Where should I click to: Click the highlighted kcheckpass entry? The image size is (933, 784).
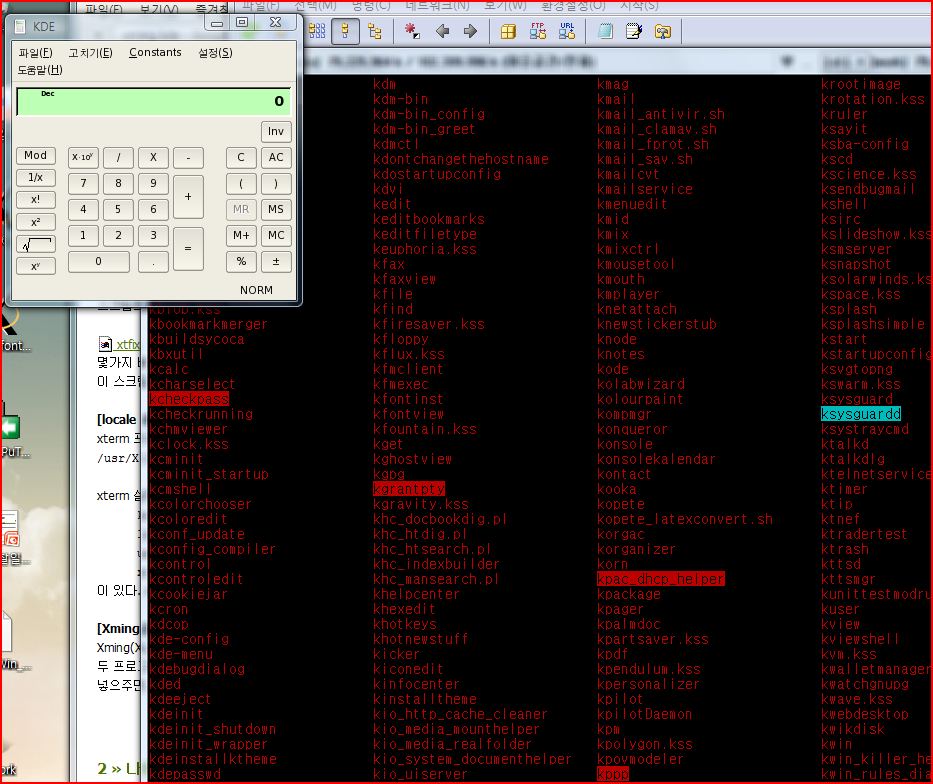pos(189,399)
